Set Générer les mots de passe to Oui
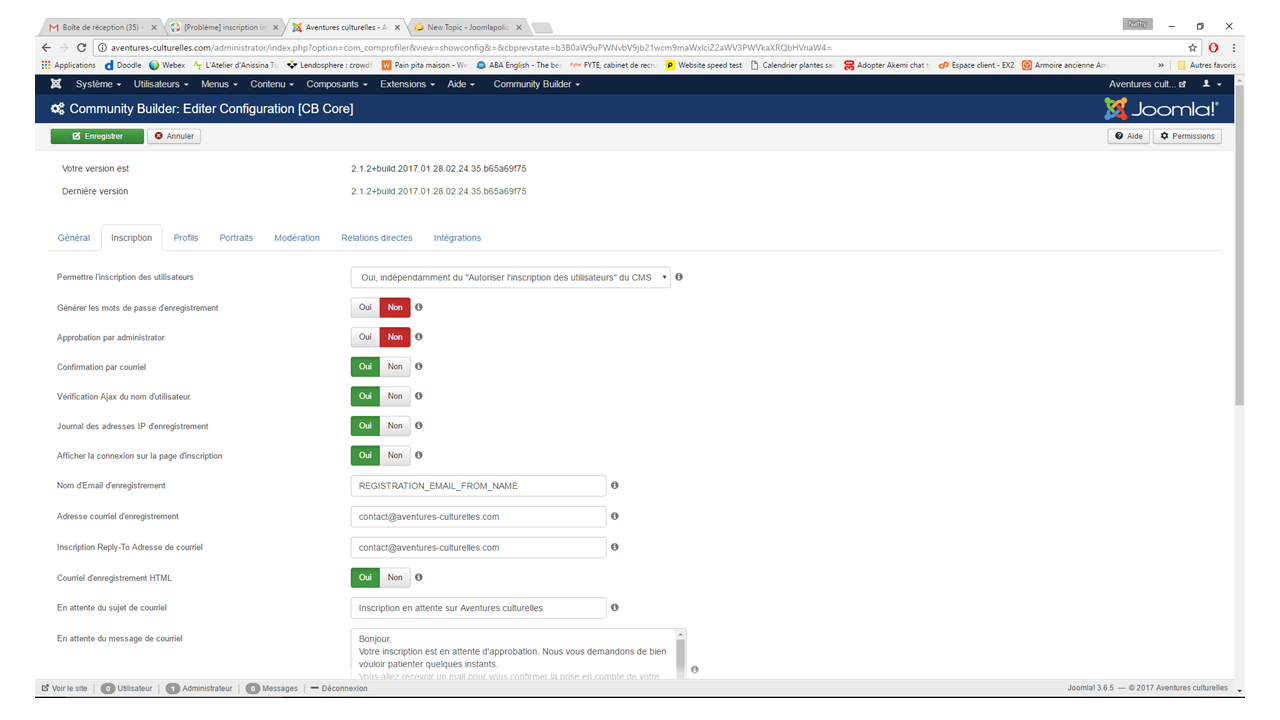Viewport: 1280px width, 720px height. (365, 308)
